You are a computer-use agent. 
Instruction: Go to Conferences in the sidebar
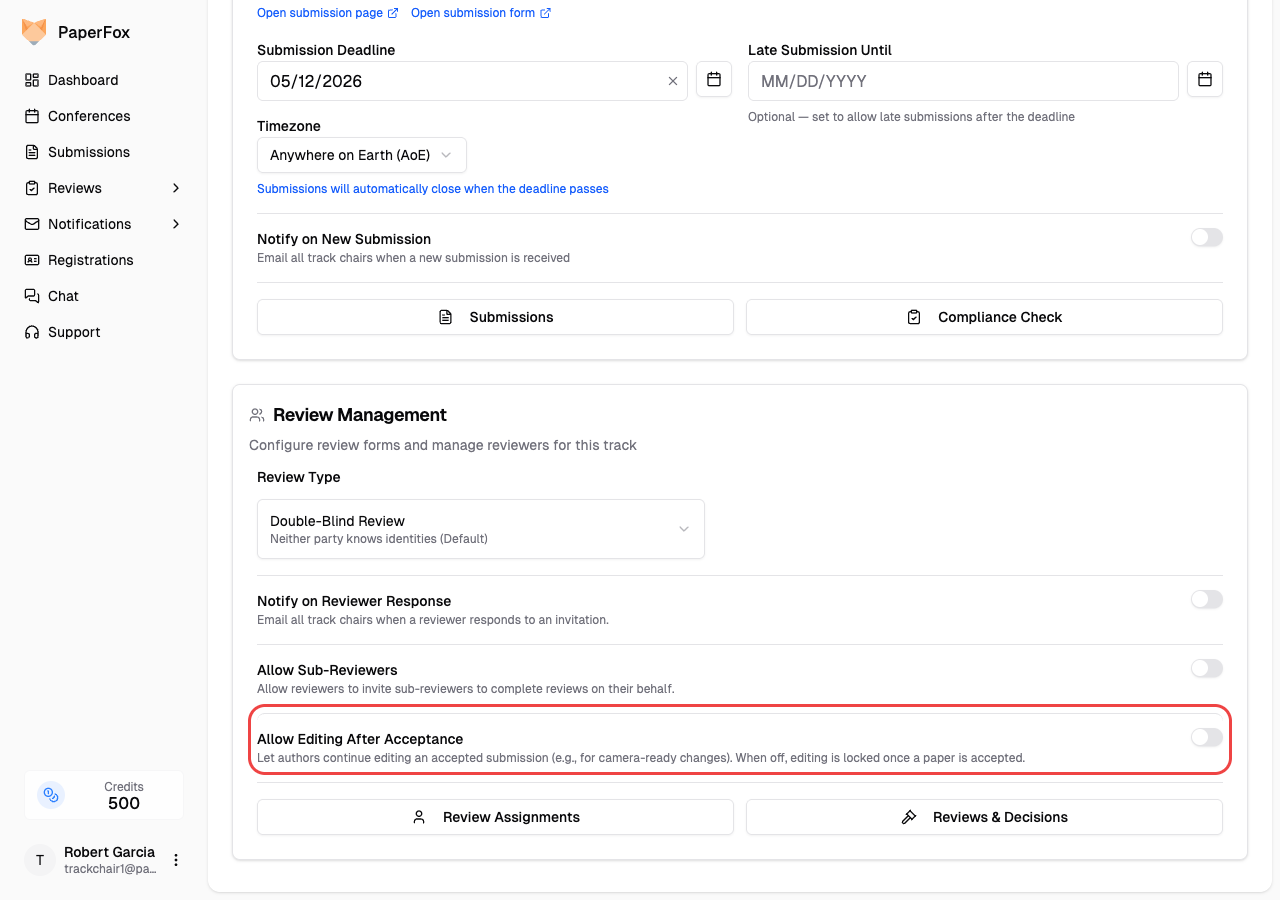(89, 116)
